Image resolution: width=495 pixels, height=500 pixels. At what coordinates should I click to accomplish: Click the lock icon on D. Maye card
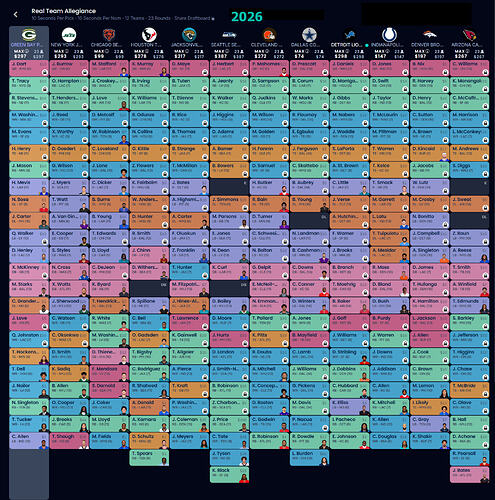(205, 72)
